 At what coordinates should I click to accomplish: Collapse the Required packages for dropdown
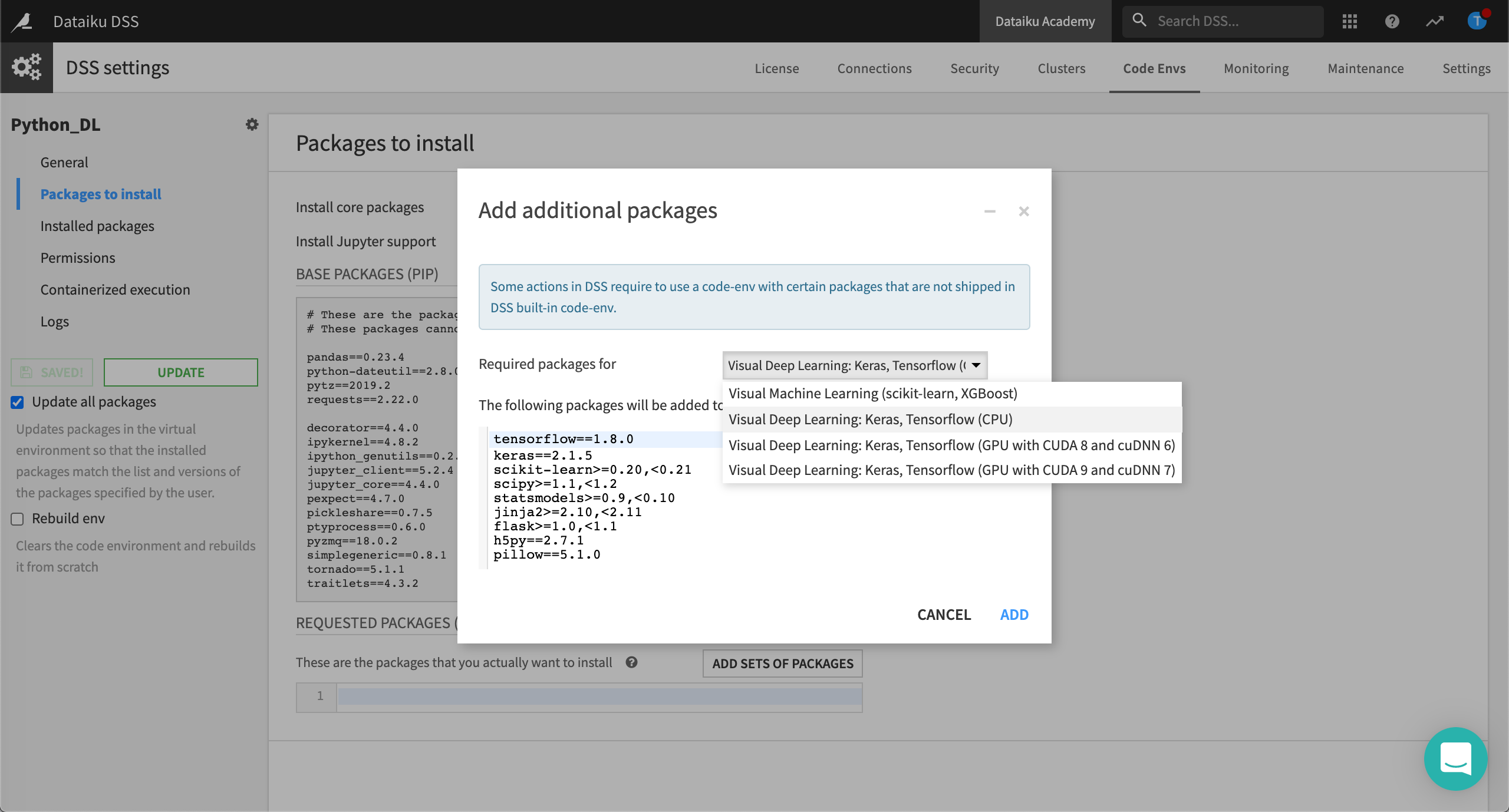click(855, 365)
